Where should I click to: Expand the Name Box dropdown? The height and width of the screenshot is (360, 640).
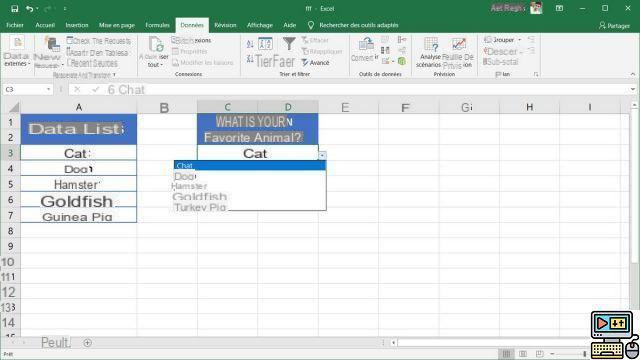click(49, 89)
